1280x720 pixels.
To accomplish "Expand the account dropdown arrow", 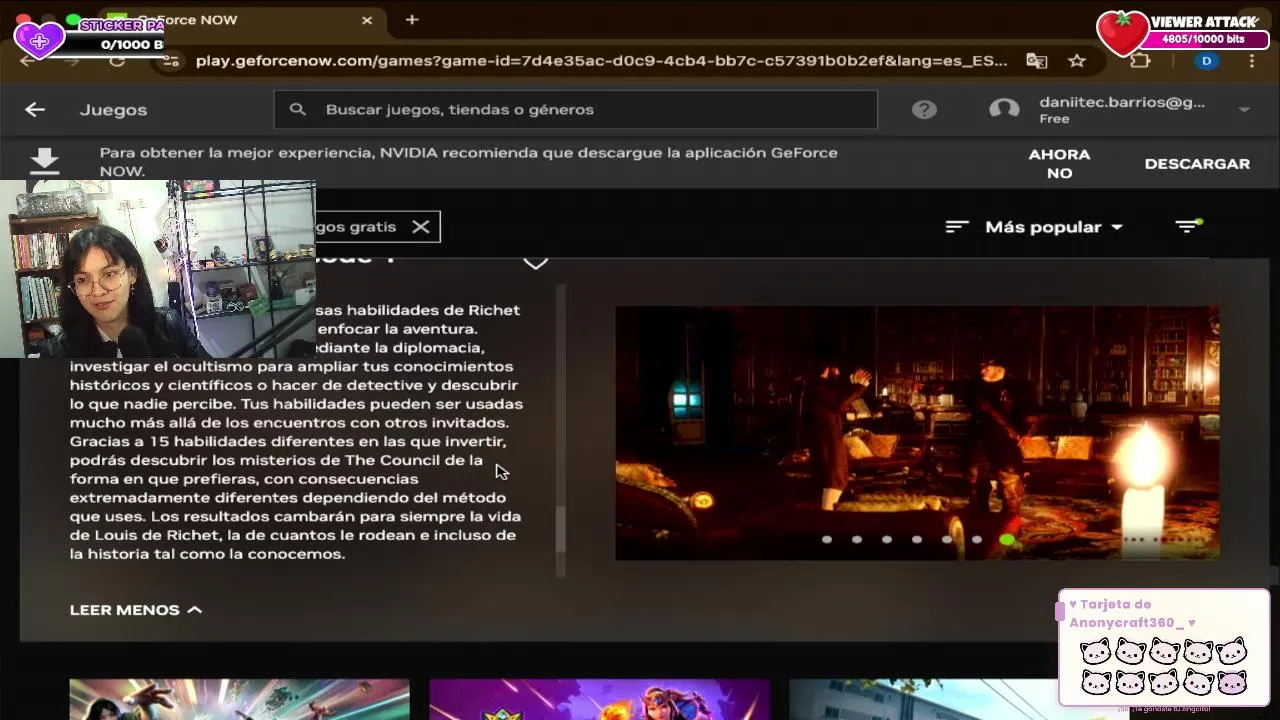I will click(1244, 110).
